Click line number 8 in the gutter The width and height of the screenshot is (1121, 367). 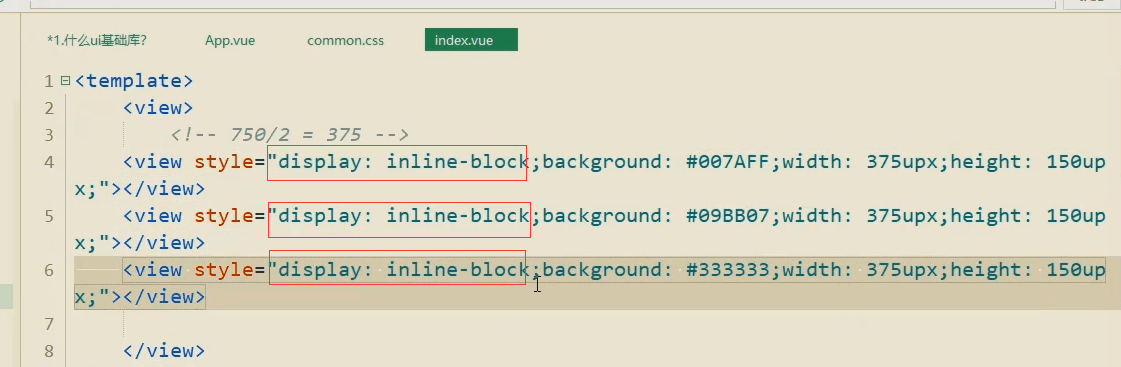point(49,351)
